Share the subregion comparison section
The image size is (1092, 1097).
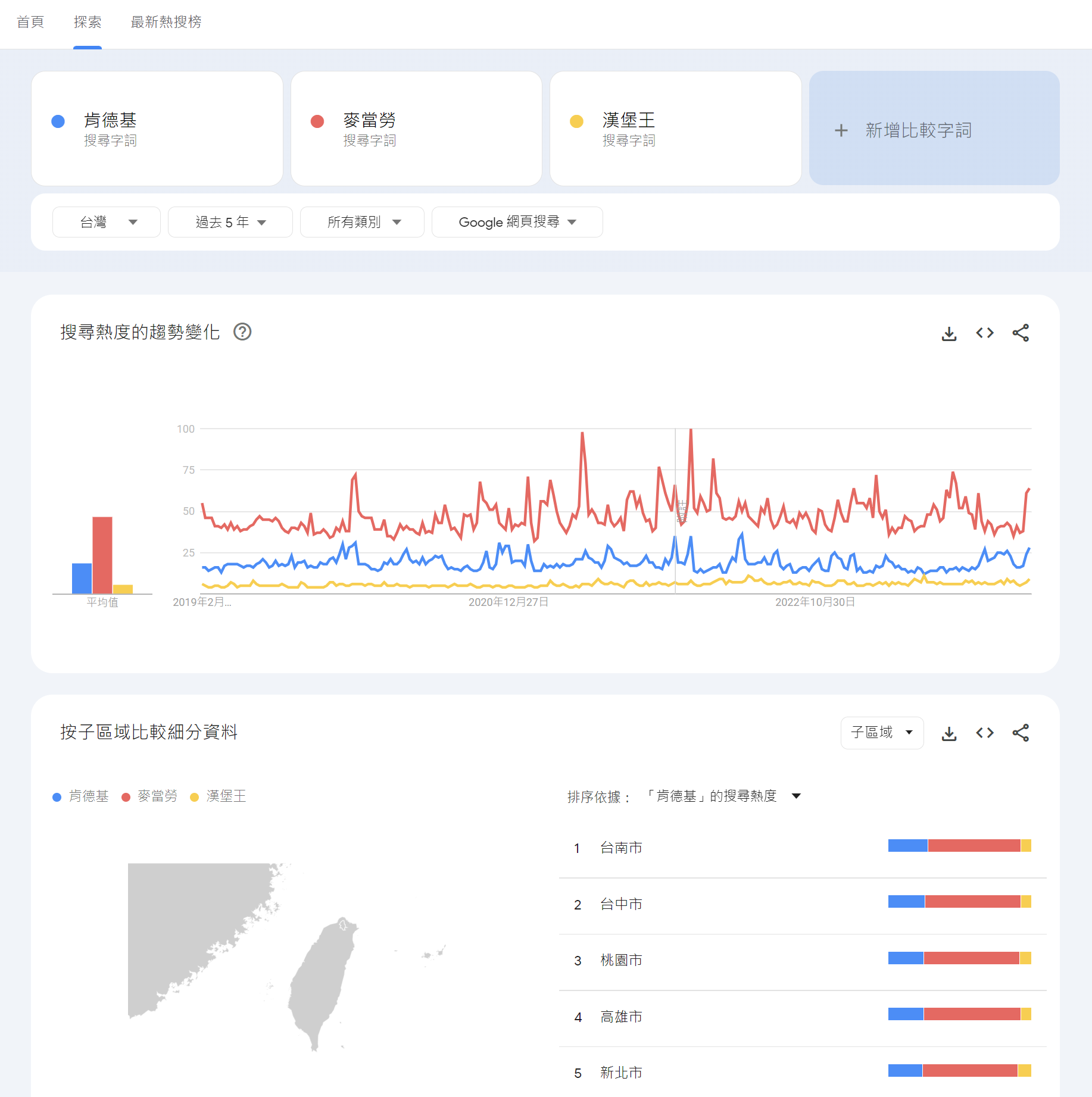[x=1021, y=733]
